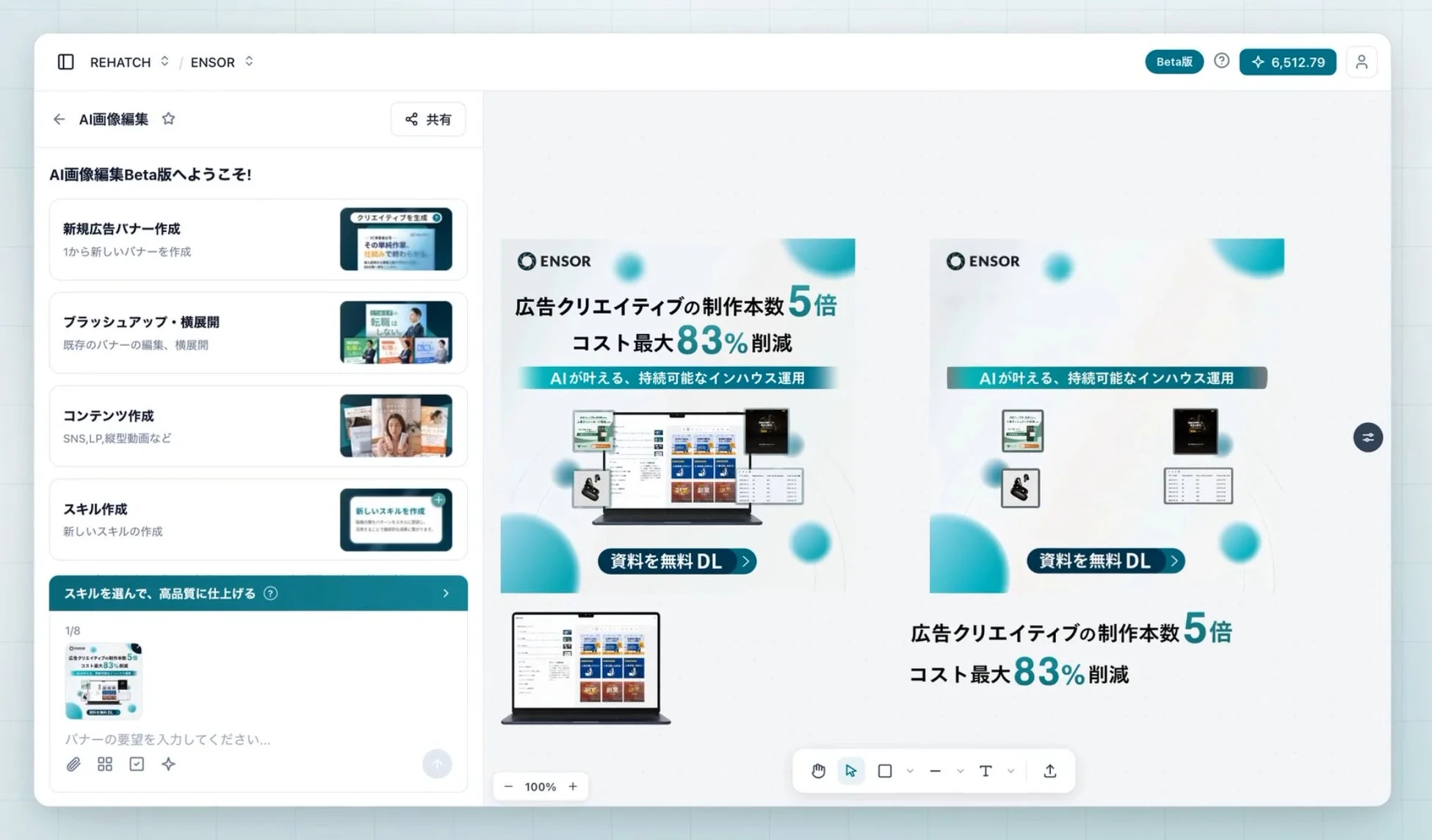Select the 新規広告バナー作成 card
Viewport: 1432px width, 840px height.
[258, 239]
